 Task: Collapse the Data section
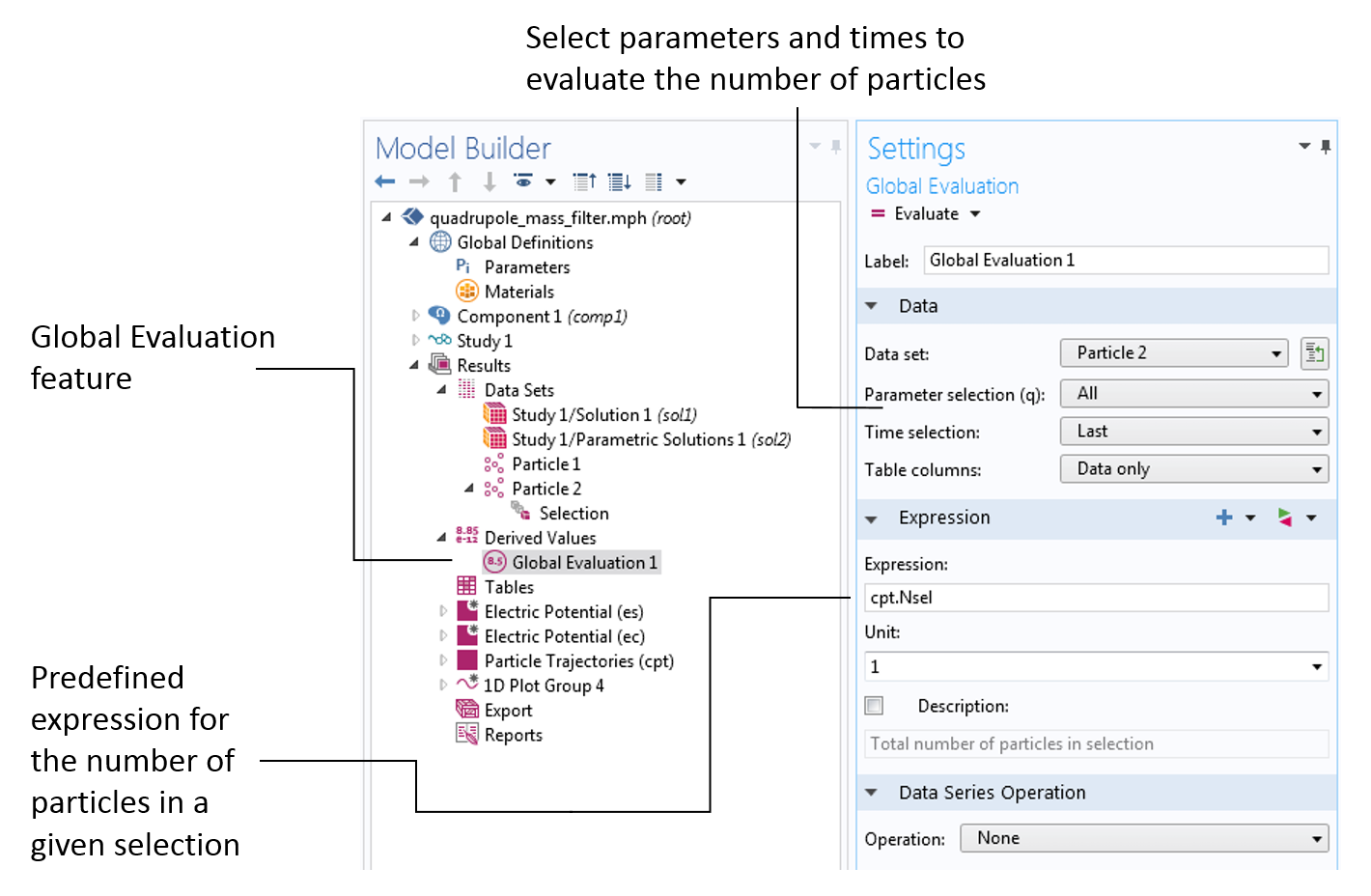[872, 306]
